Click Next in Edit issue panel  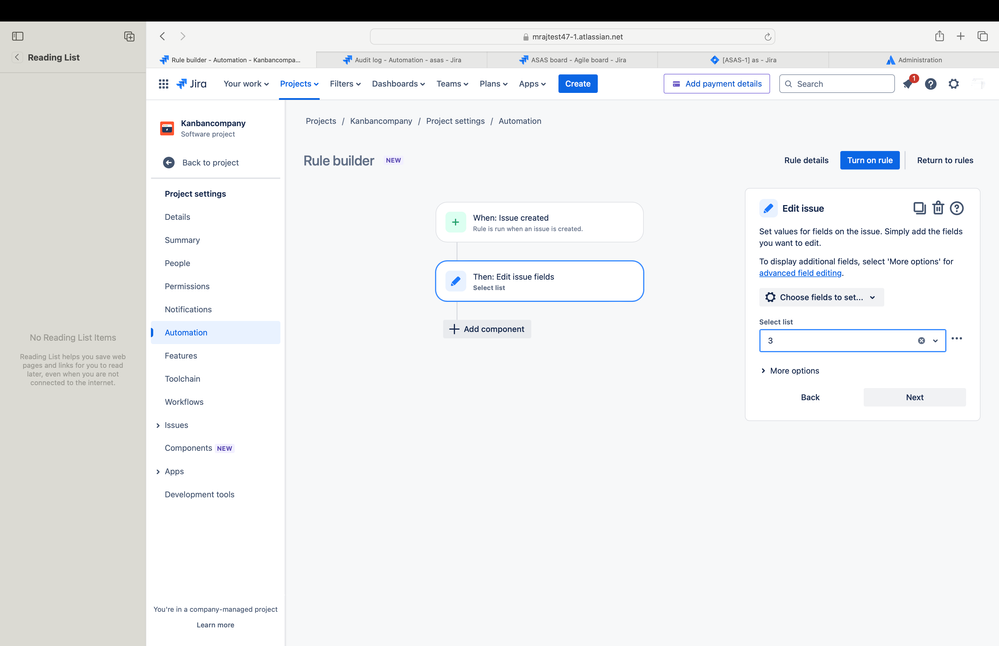pyautogui.click(x=914, y=398)
